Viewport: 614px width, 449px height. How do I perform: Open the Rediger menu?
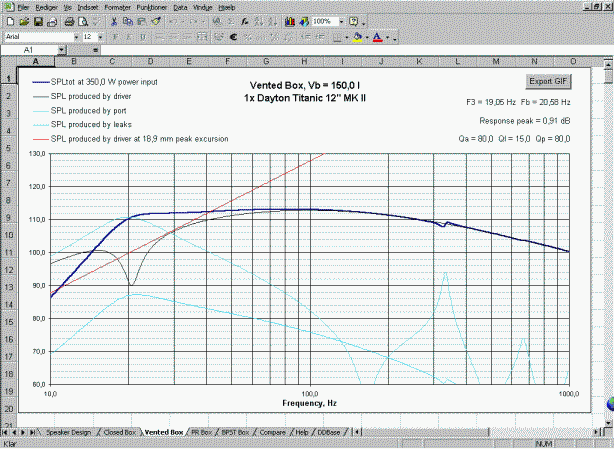coord(46,7)
